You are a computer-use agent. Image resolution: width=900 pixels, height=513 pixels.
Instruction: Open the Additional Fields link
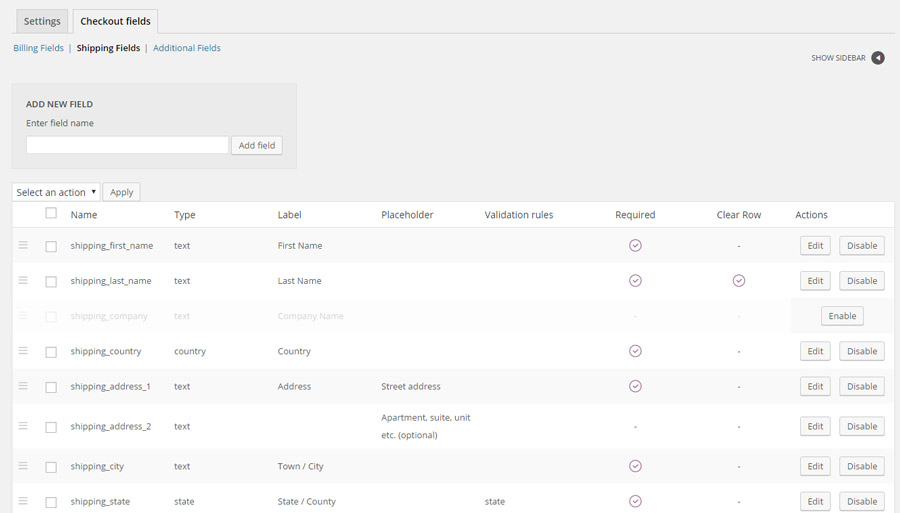tap(187, 48)
